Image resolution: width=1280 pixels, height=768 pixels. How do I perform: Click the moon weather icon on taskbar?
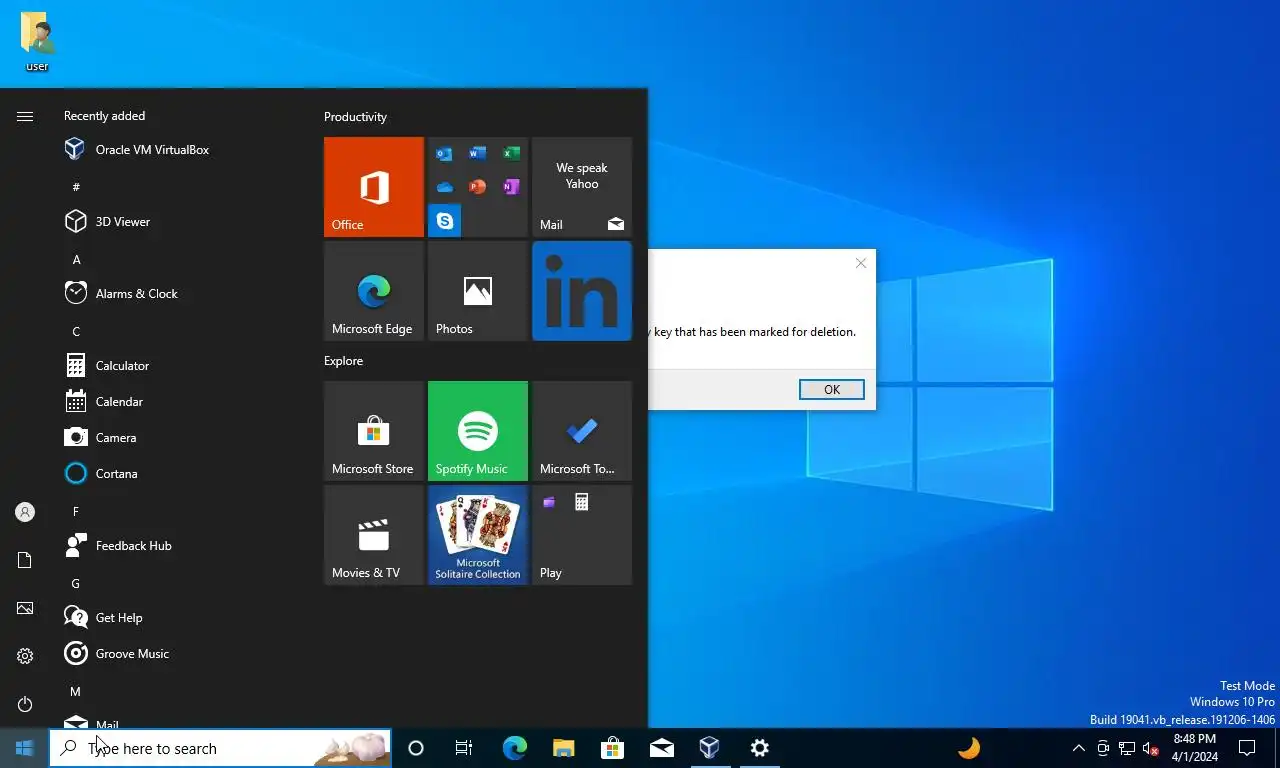(x=968, y=748)
